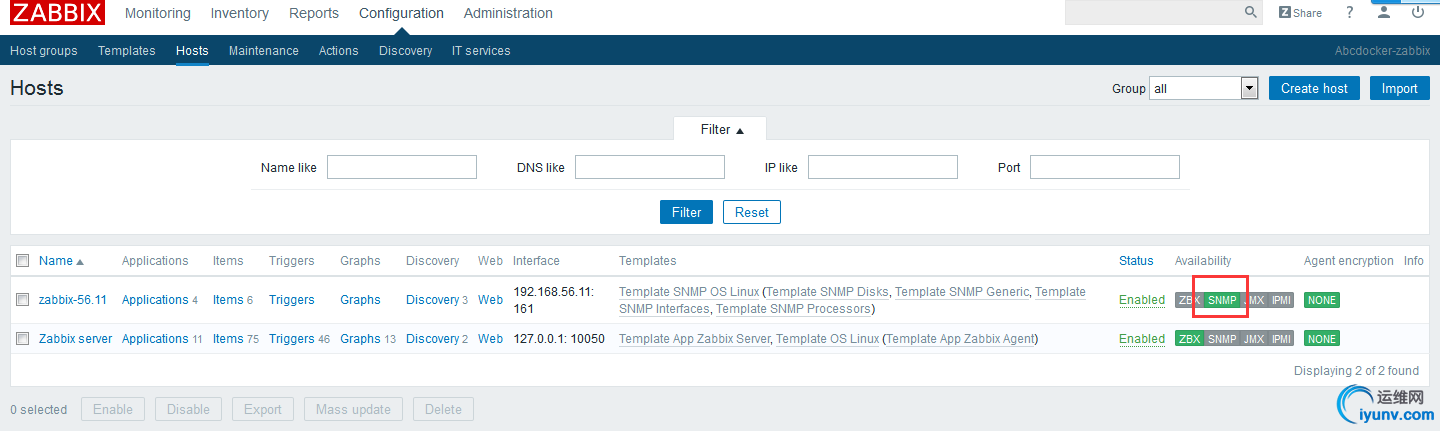
Task: Focus the DNS like input field
Action: (x=650, y=167)
